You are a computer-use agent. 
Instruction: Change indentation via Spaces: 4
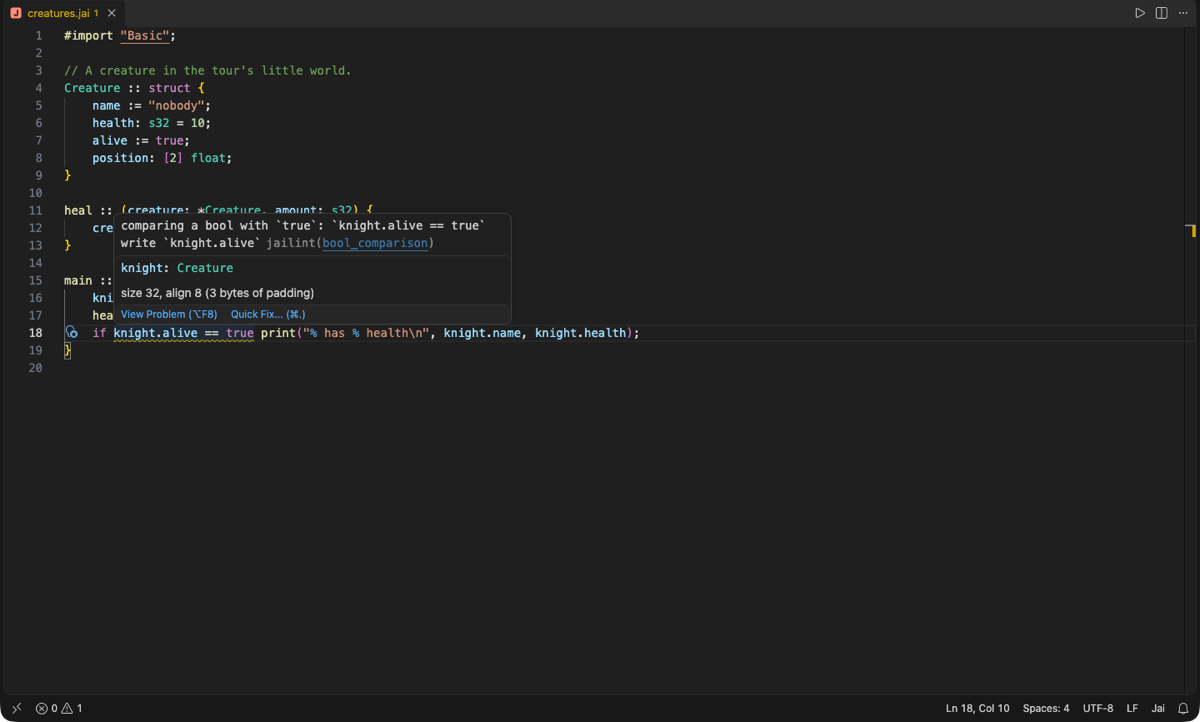(x=1046, y=708)
